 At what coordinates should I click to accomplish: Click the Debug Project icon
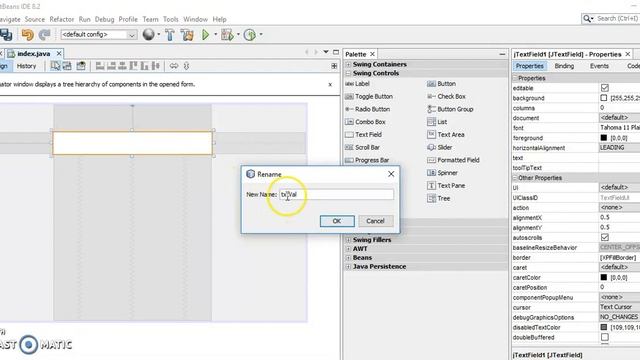click(227, 35)
